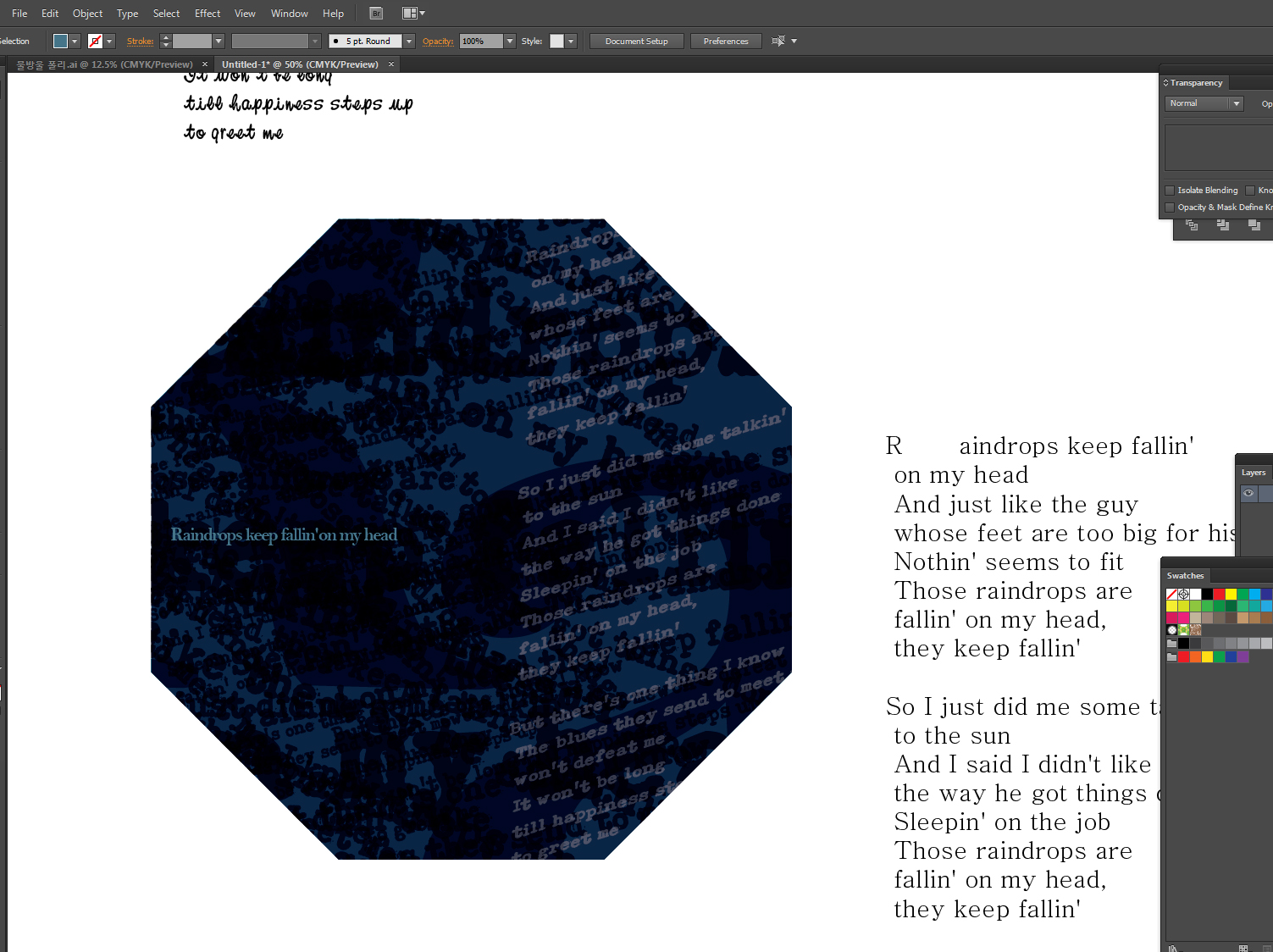Click the second mask icon below Transparency
The image size is (1273, 952).
1222,225
